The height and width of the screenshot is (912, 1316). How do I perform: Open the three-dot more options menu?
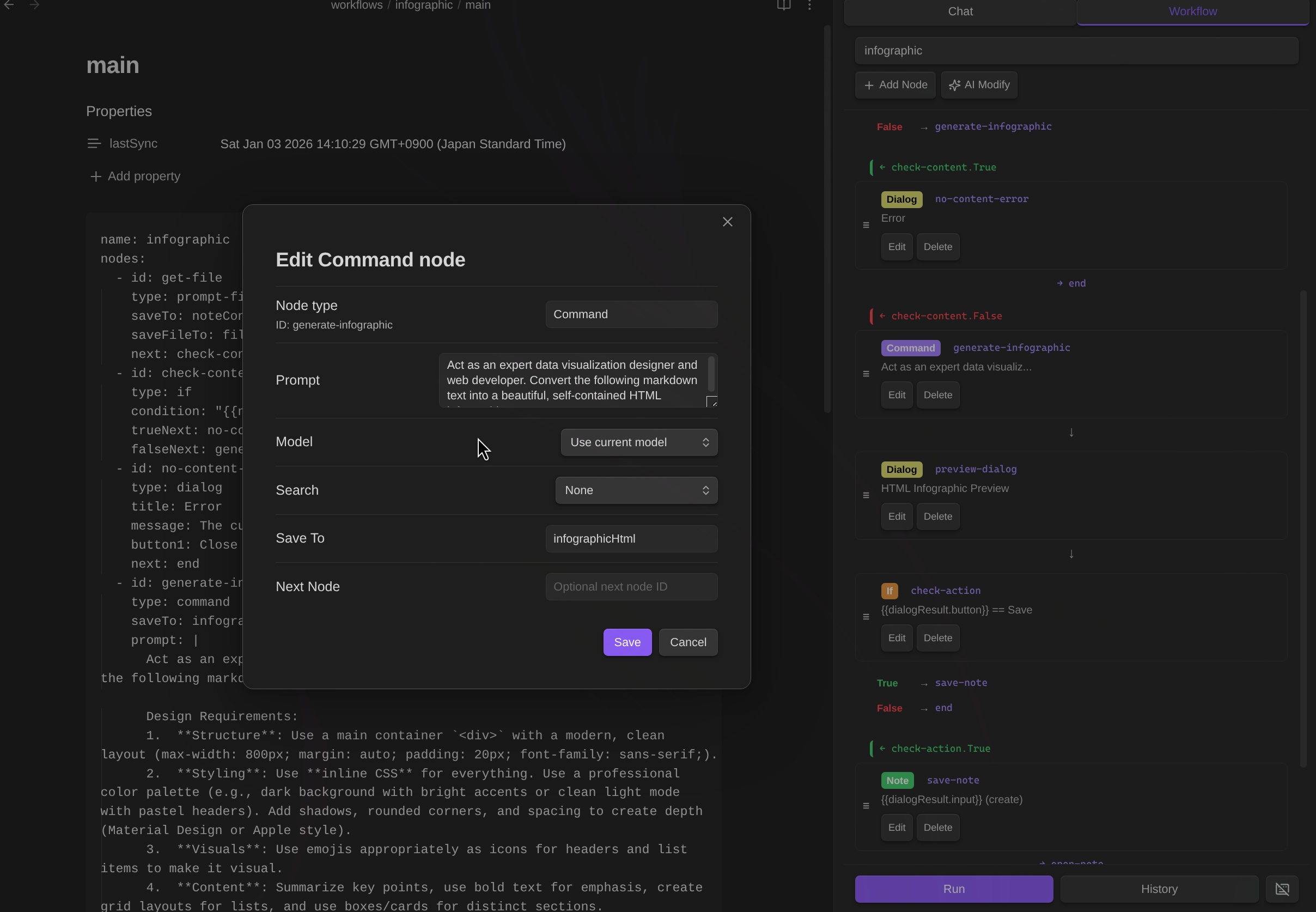tap(809, 5)
